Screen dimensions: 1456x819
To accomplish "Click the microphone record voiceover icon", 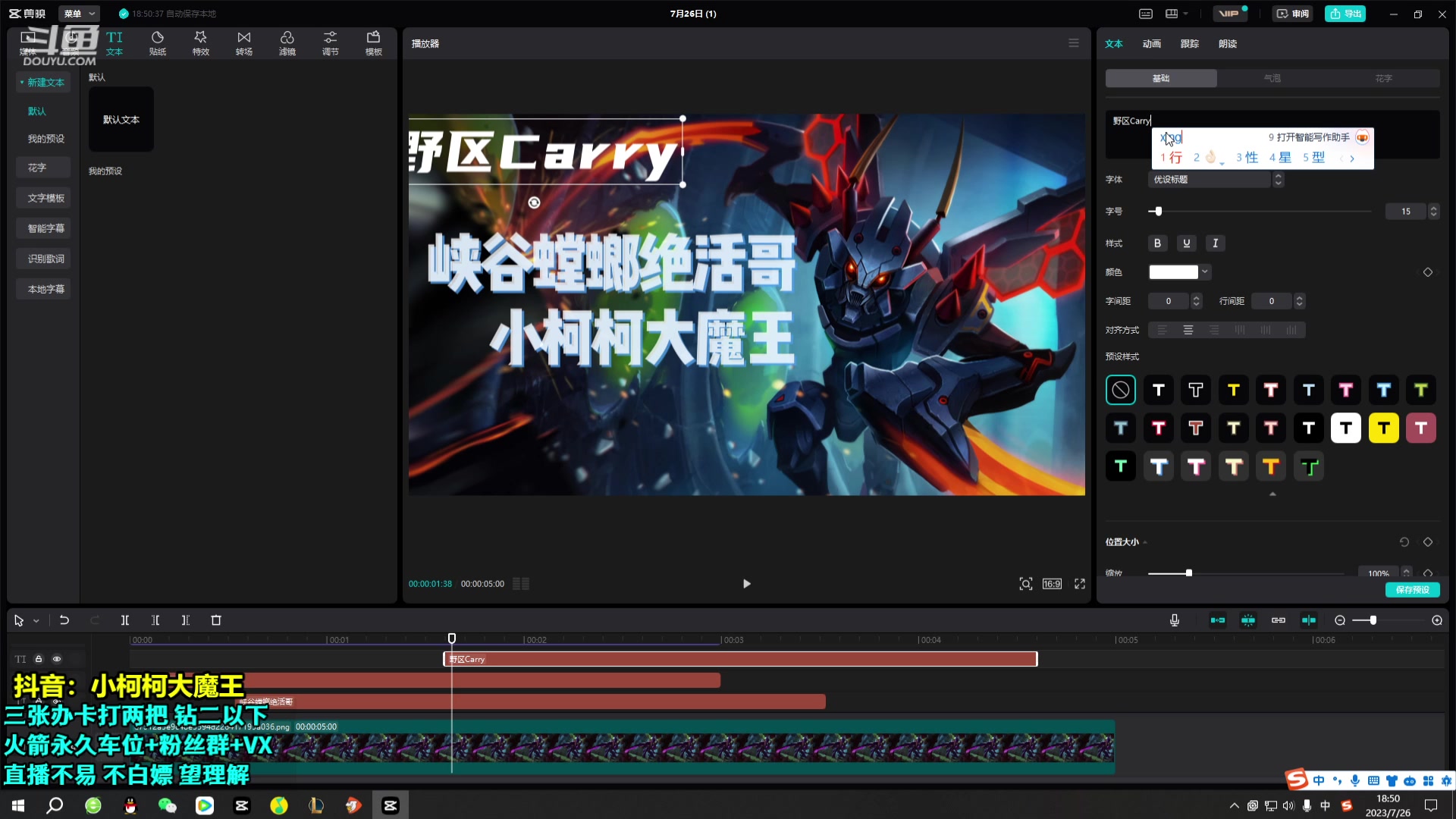I will pos(1175,620).
